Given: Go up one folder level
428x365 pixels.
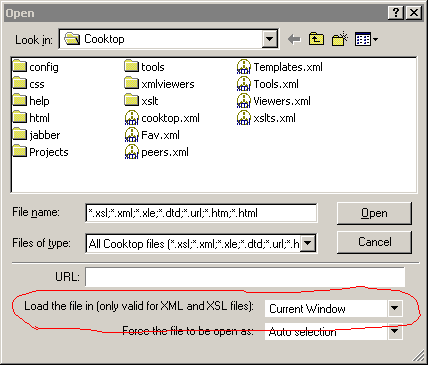Looking at the screenshot, I should [x=316, y=39].
